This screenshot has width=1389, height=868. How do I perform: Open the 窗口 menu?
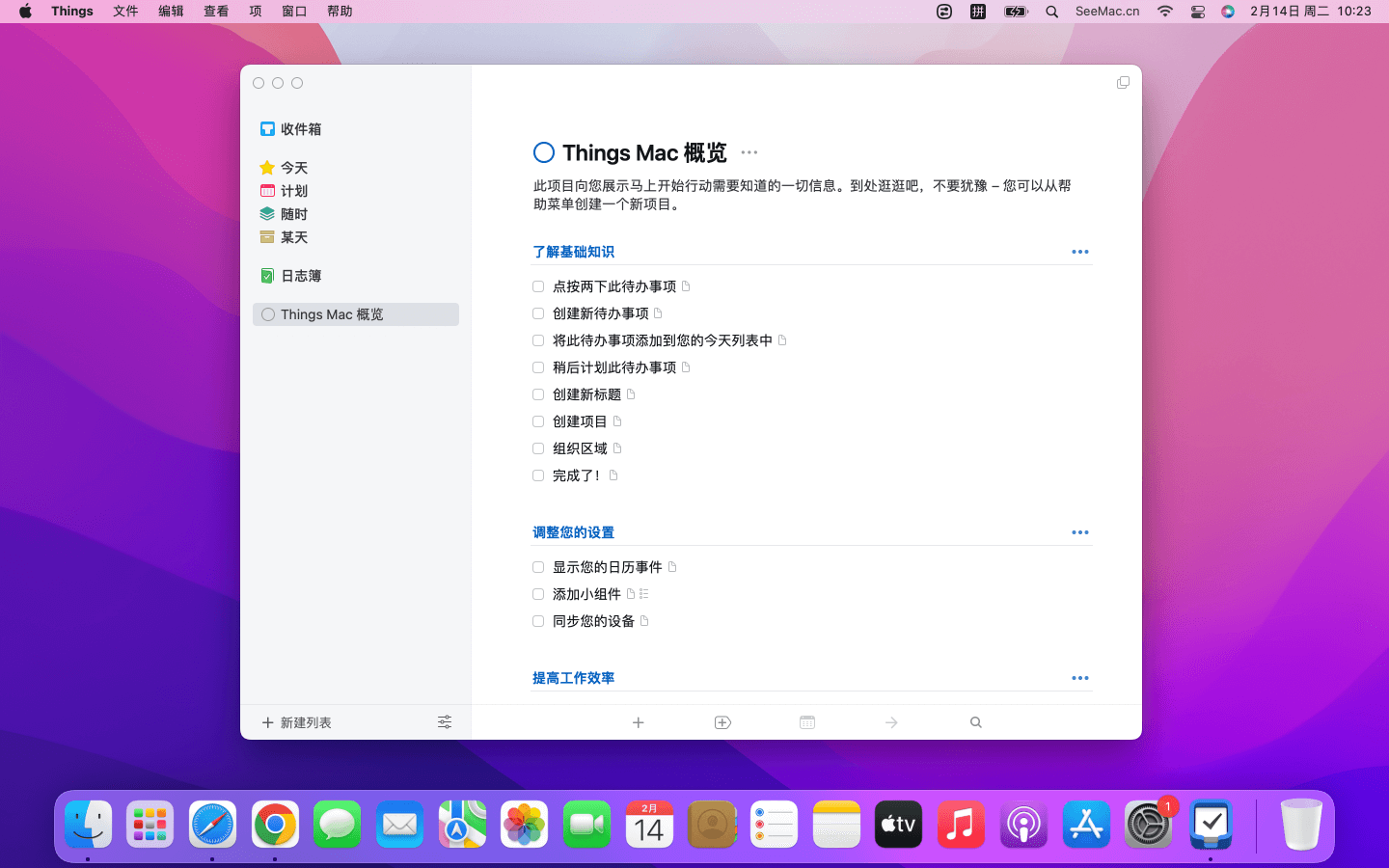tap(294, 12)
